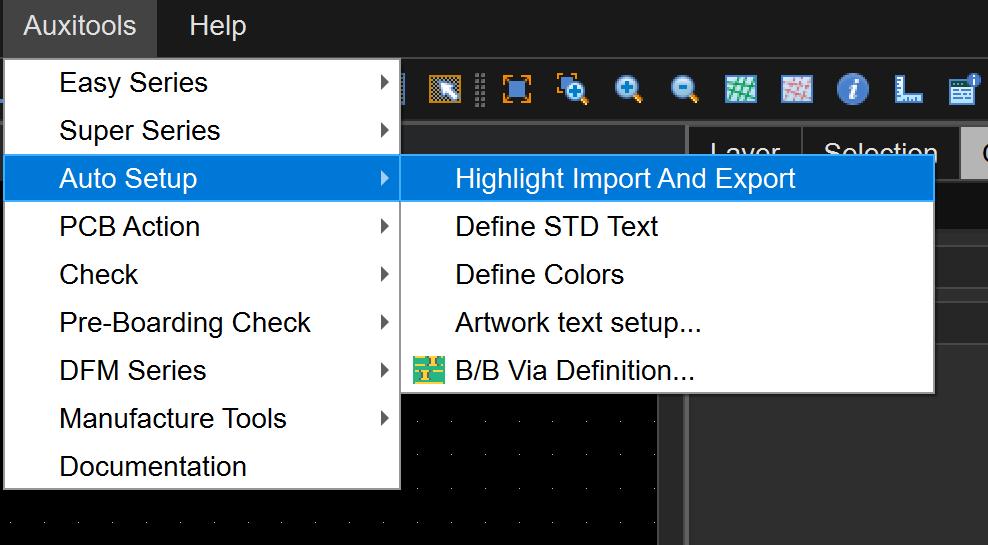Select the measure ruler tool icon
Viewport: 988px width, 545px height.
[908, 90]
